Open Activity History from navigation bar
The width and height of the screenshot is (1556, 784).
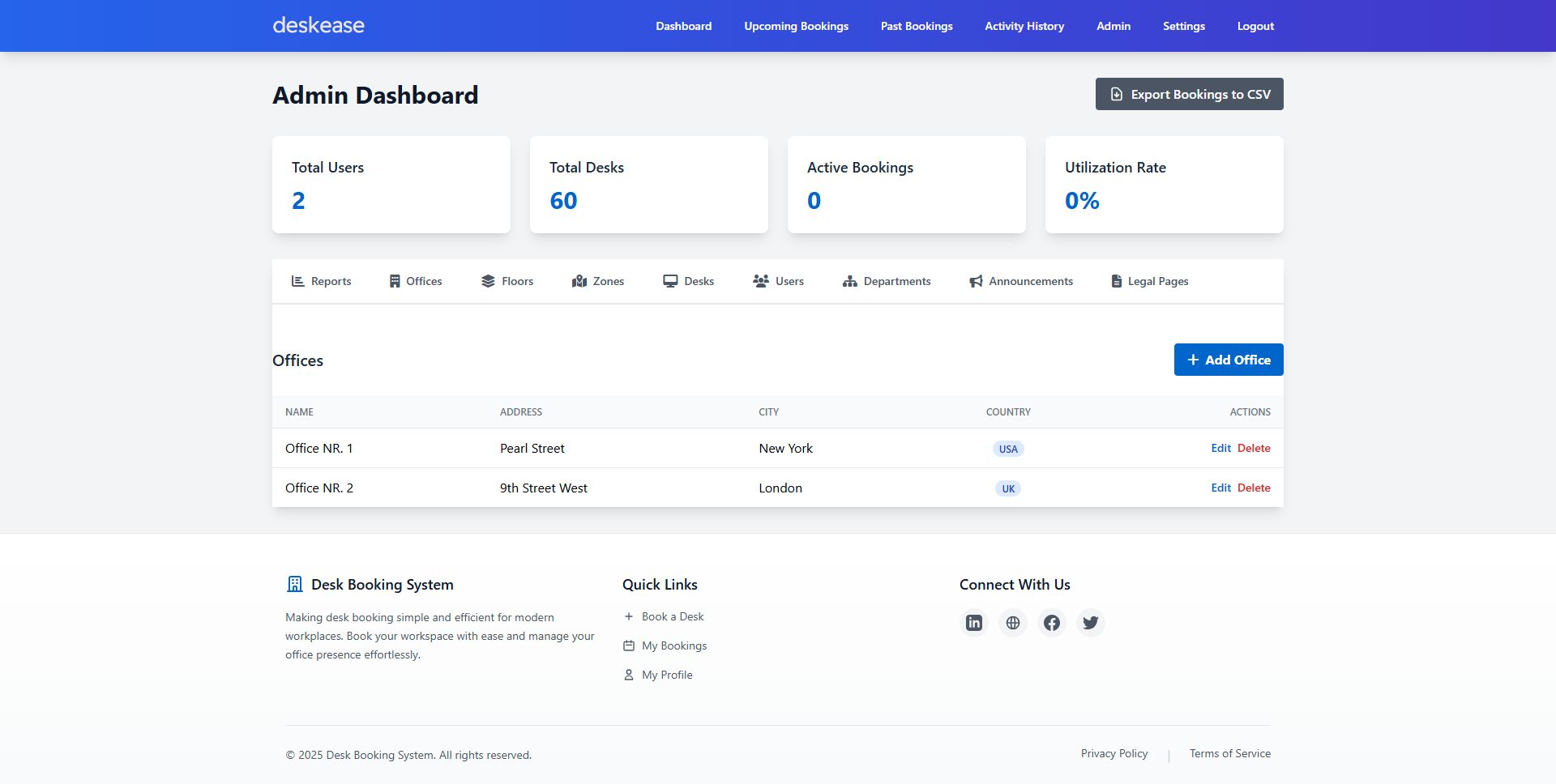pyautogui.click(x=1024, y=26)
